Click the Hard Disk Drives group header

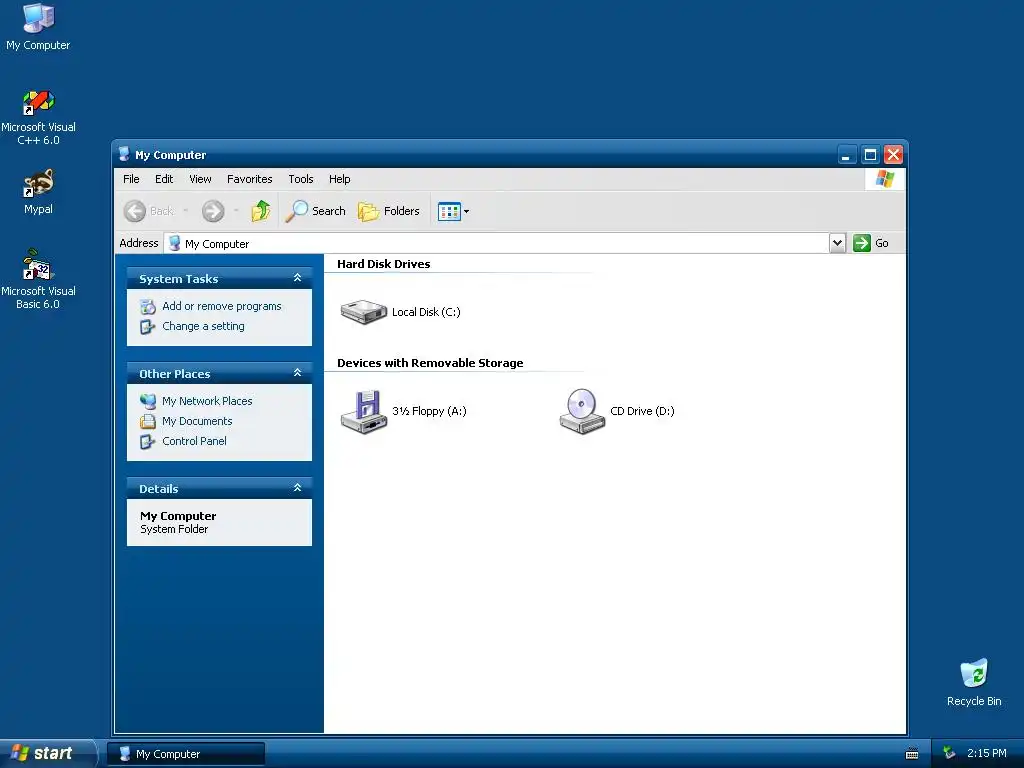click(x=383, y=264)
